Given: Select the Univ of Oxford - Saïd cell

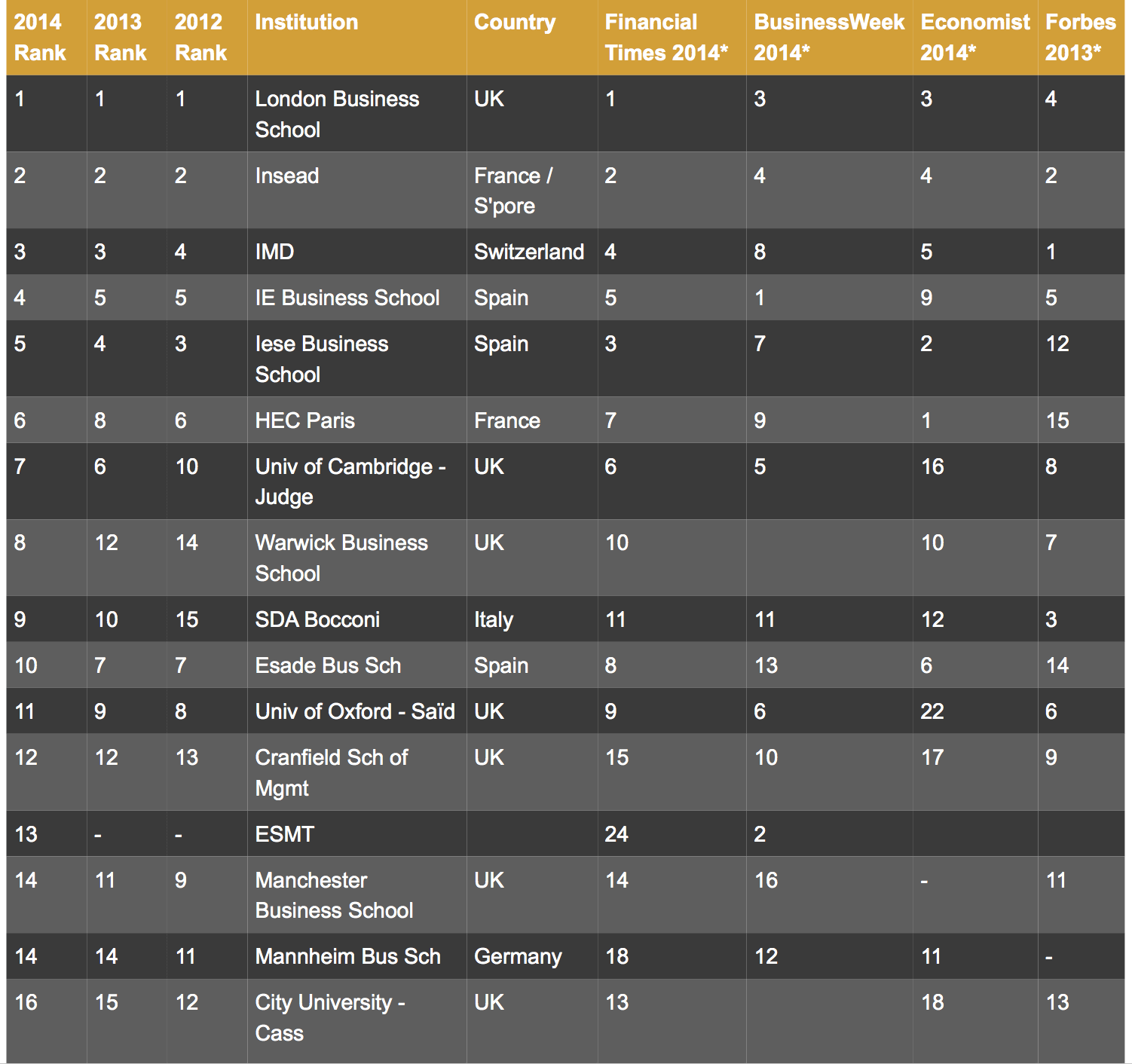Looking at the screenshot, I should (357, 711).
